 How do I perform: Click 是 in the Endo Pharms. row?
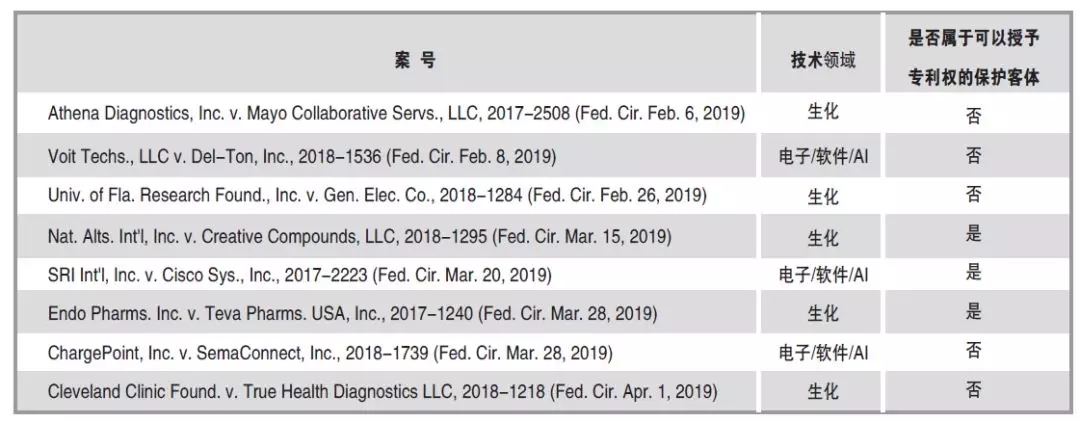(x=974, y=312)
